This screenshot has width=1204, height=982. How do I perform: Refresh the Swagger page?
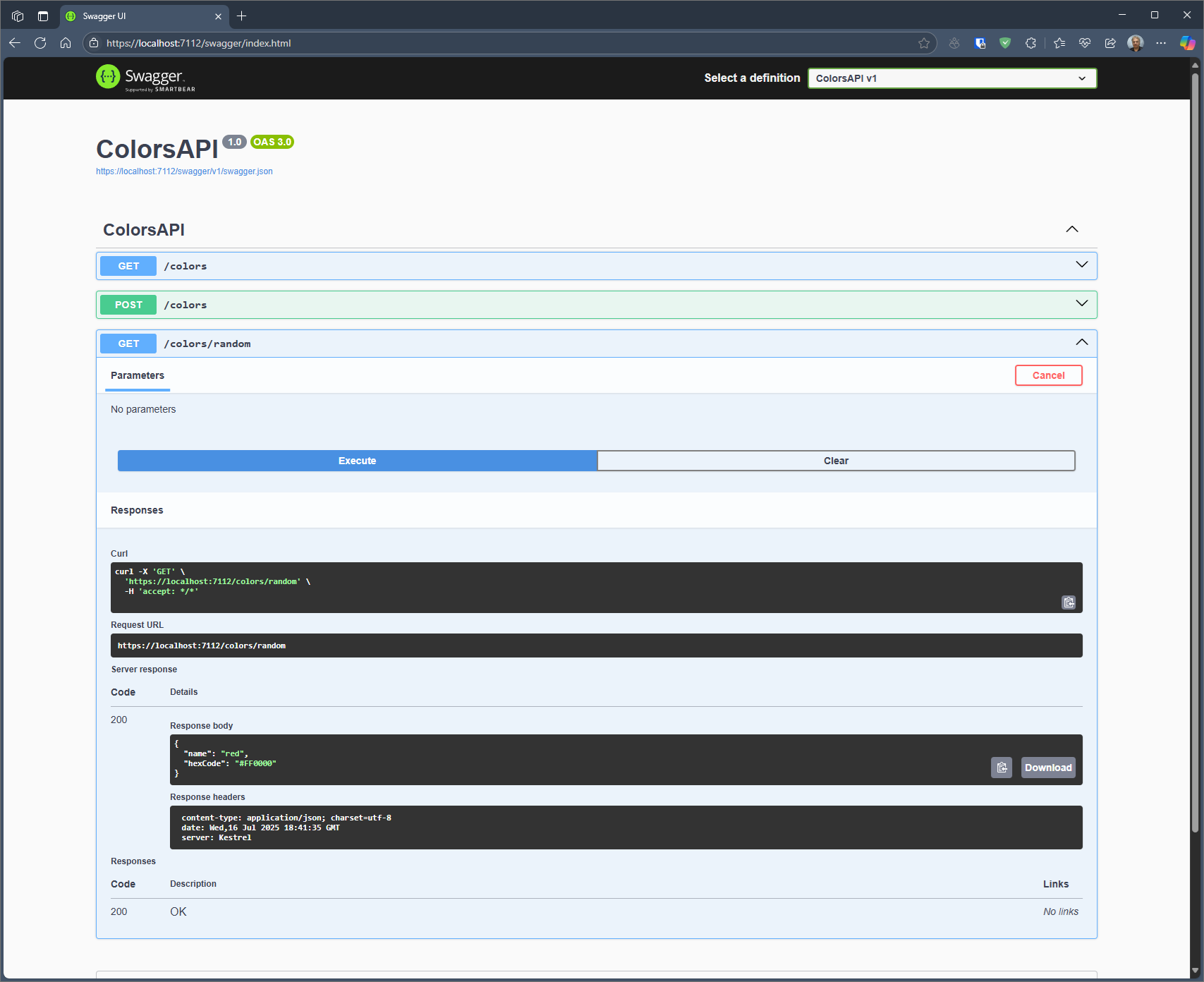click(x=40, y=44)
